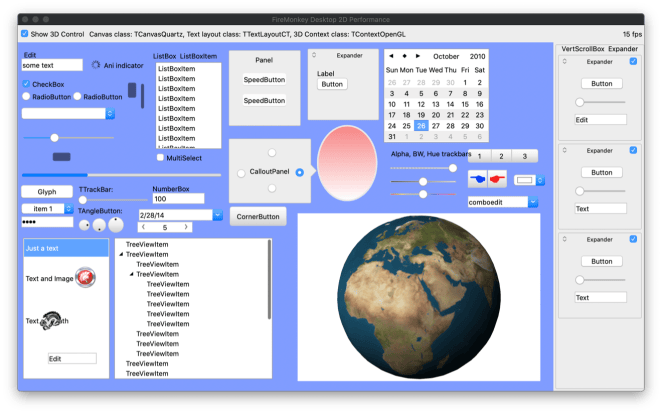Select the bottom CalloutPanel radio button

272,188
